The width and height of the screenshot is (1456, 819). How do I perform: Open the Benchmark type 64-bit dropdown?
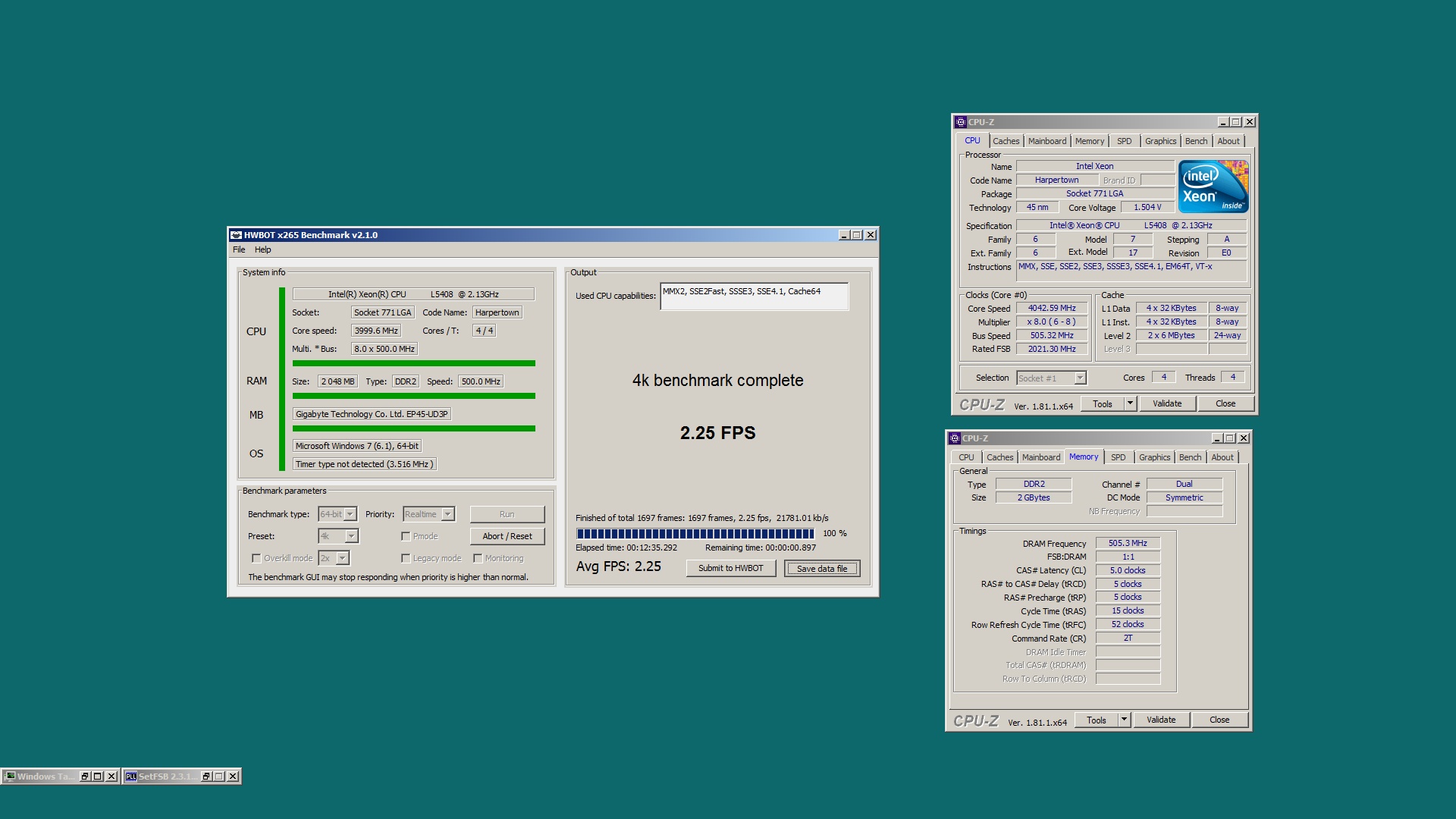[x=350, y=514]
